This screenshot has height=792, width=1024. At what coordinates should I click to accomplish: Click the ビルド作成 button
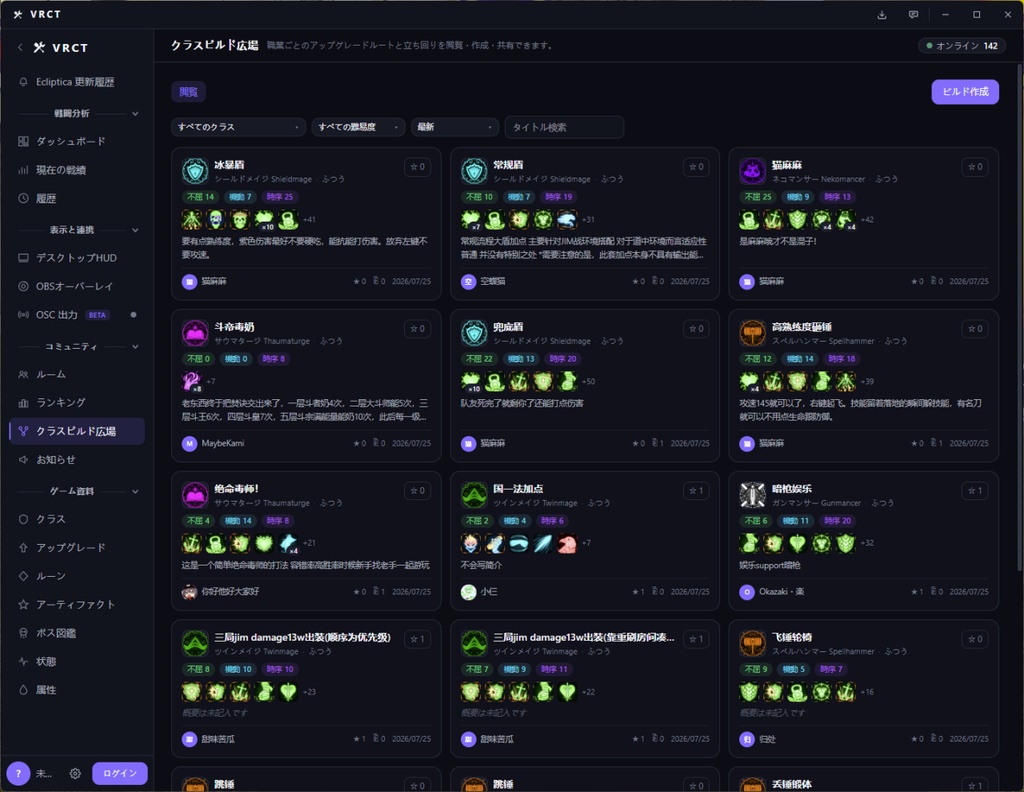965,91
